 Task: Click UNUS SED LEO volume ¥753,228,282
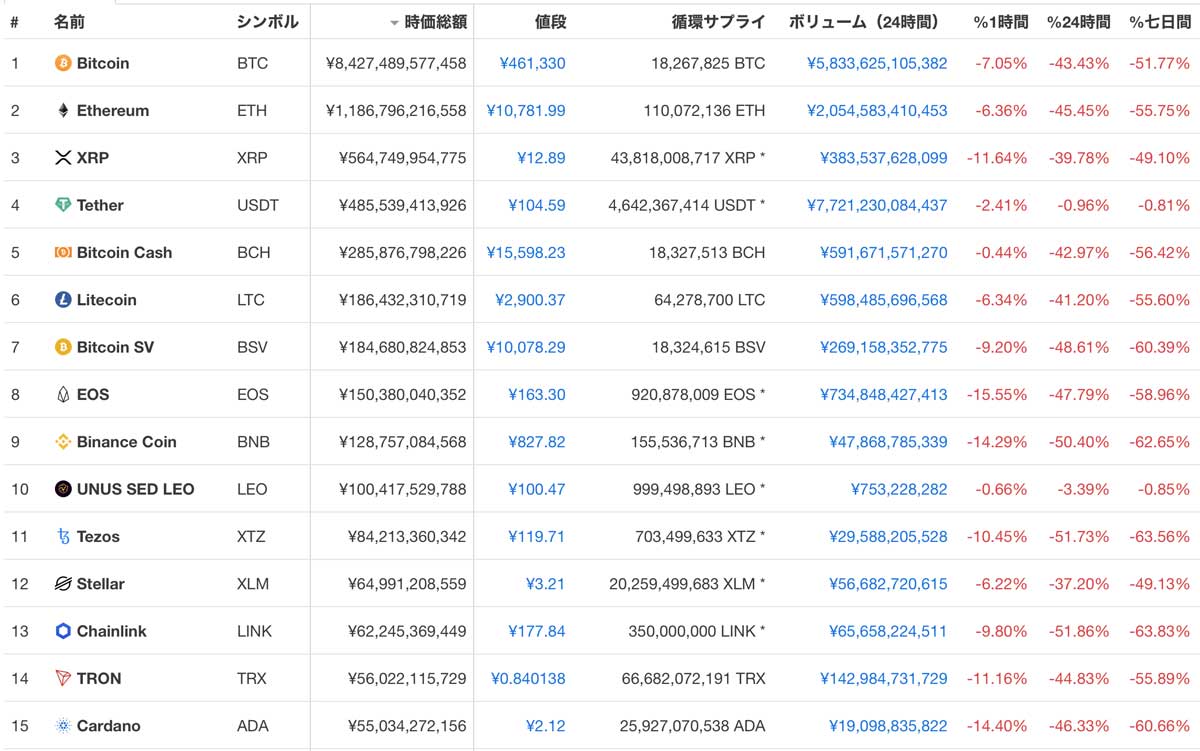pyautogui.click(x=899, y=489)
